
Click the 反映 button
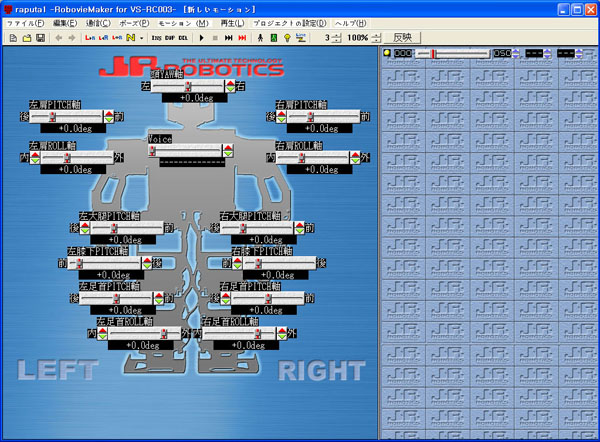[402, 37]
